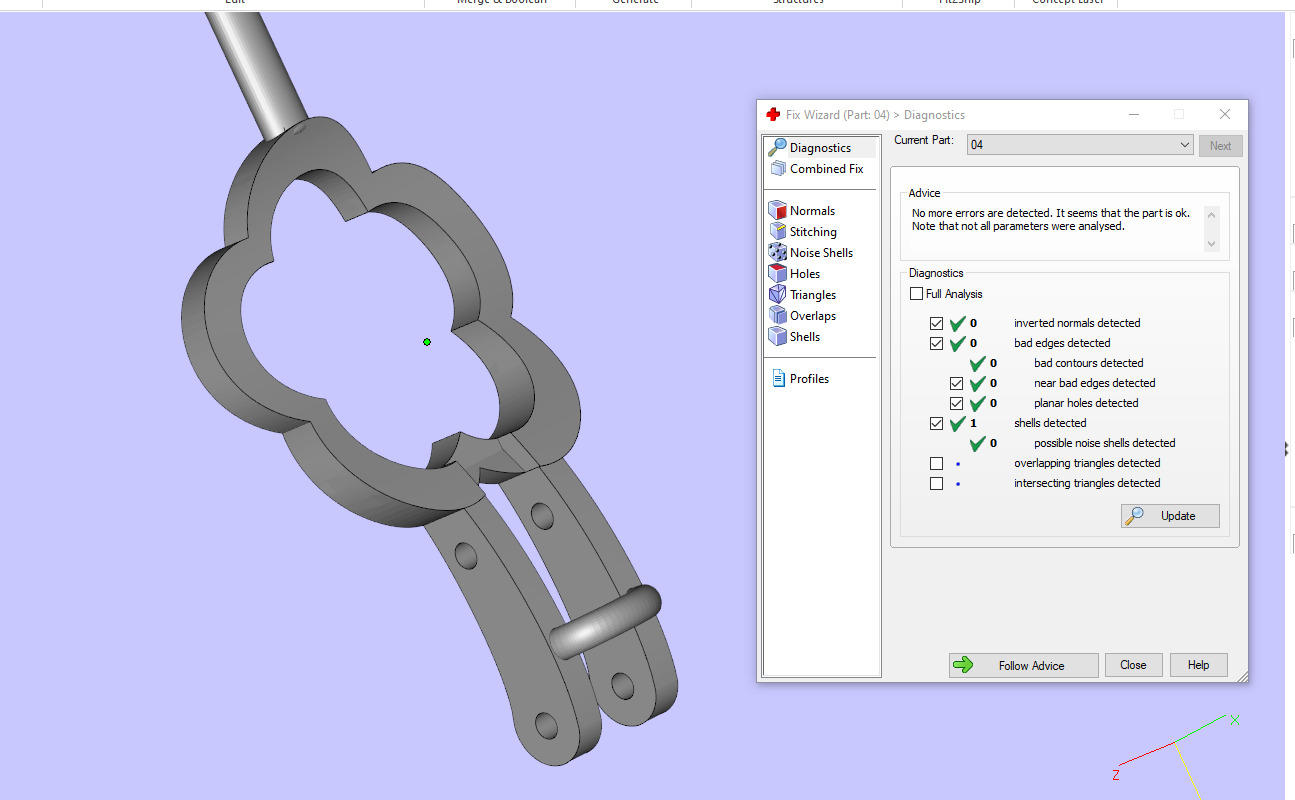Click the Next button beside Current Part

coord(1220,145)
